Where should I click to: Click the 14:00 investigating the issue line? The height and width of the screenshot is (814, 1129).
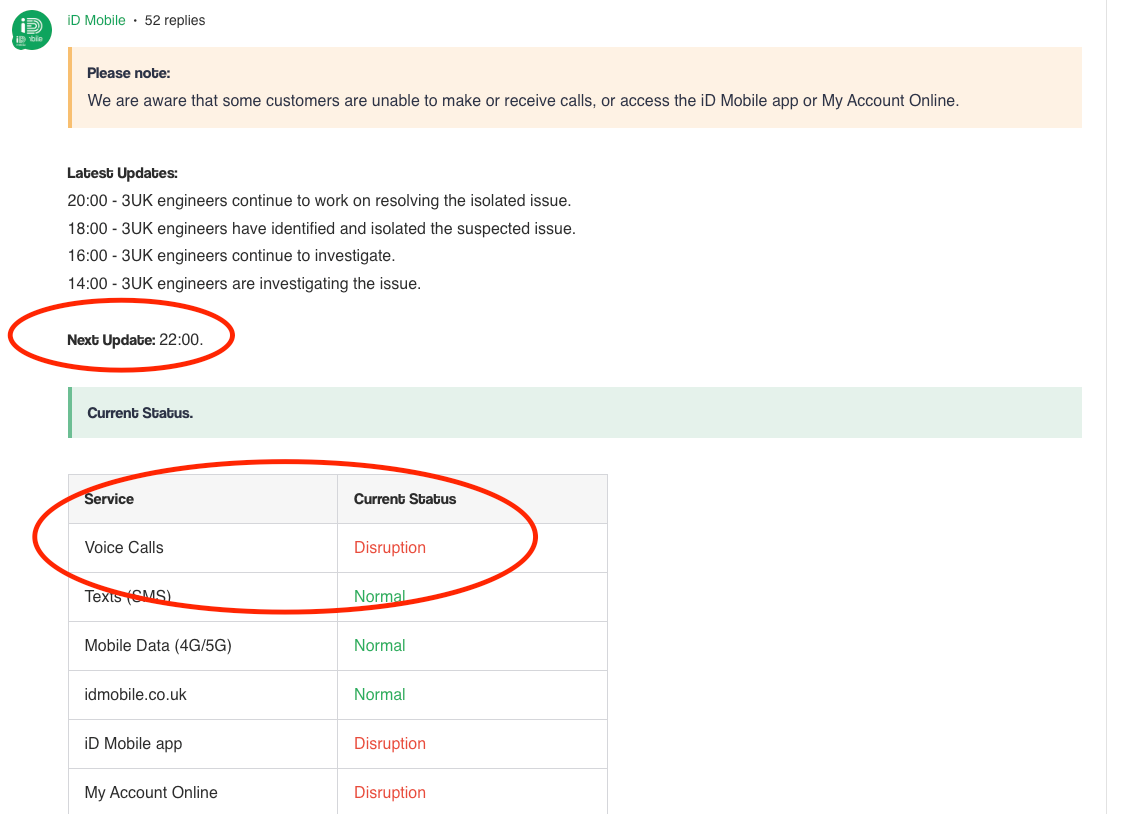click(245, 284)
